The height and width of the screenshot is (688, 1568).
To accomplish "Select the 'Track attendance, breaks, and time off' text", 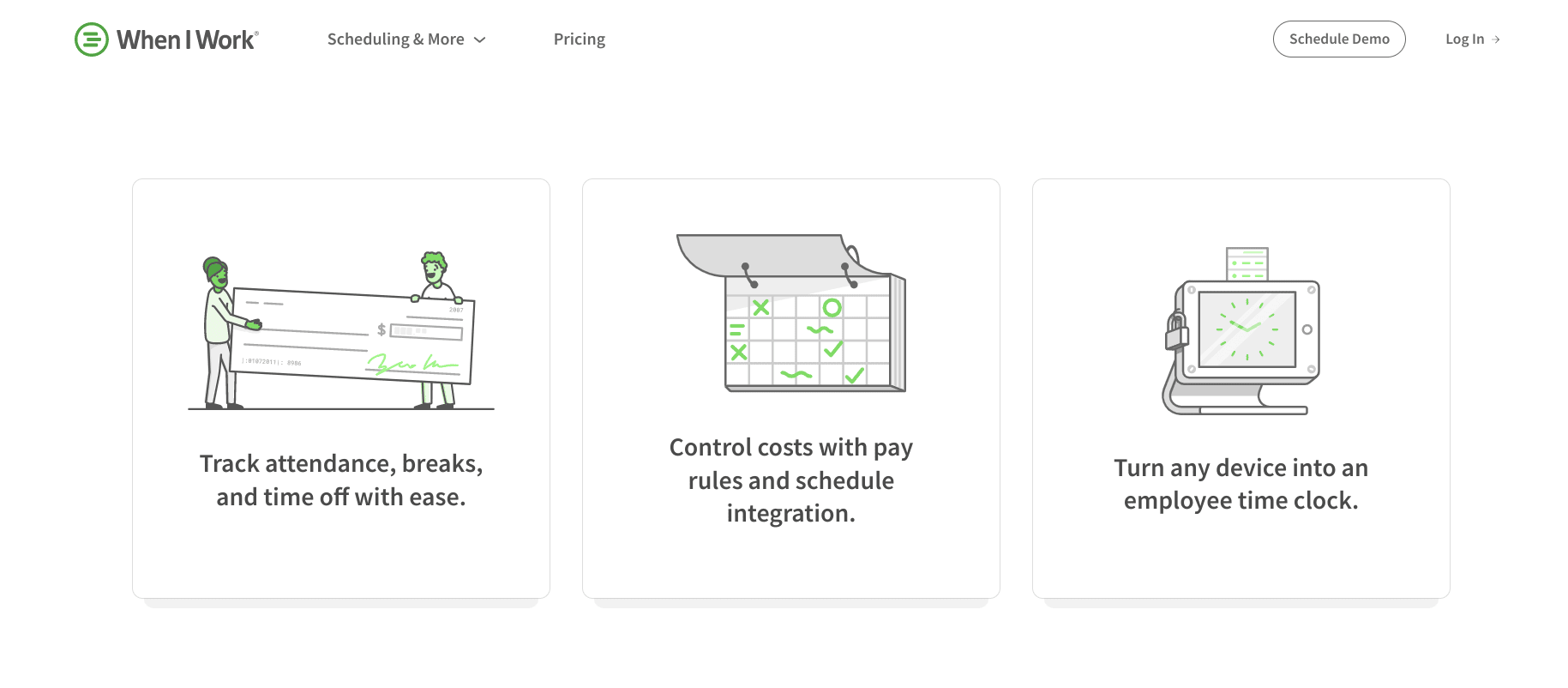I will click(341, 480).
